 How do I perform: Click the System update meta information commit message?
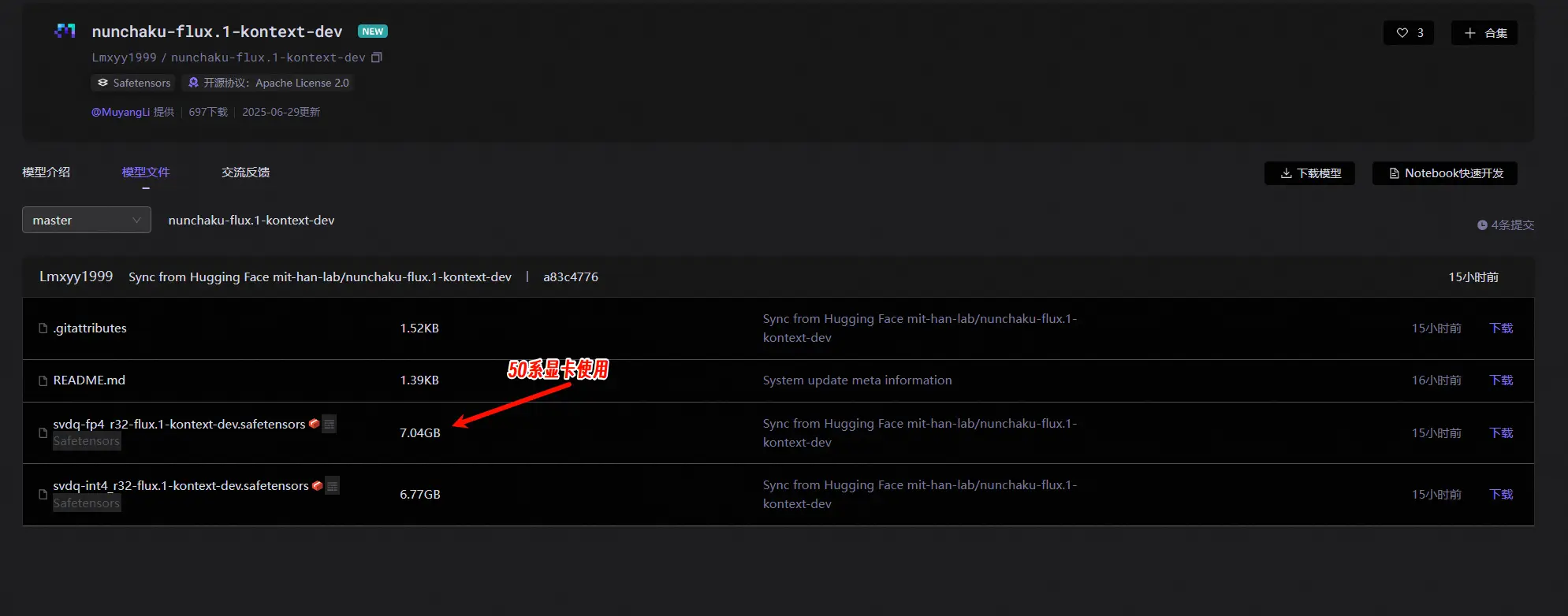pos(858,380)
